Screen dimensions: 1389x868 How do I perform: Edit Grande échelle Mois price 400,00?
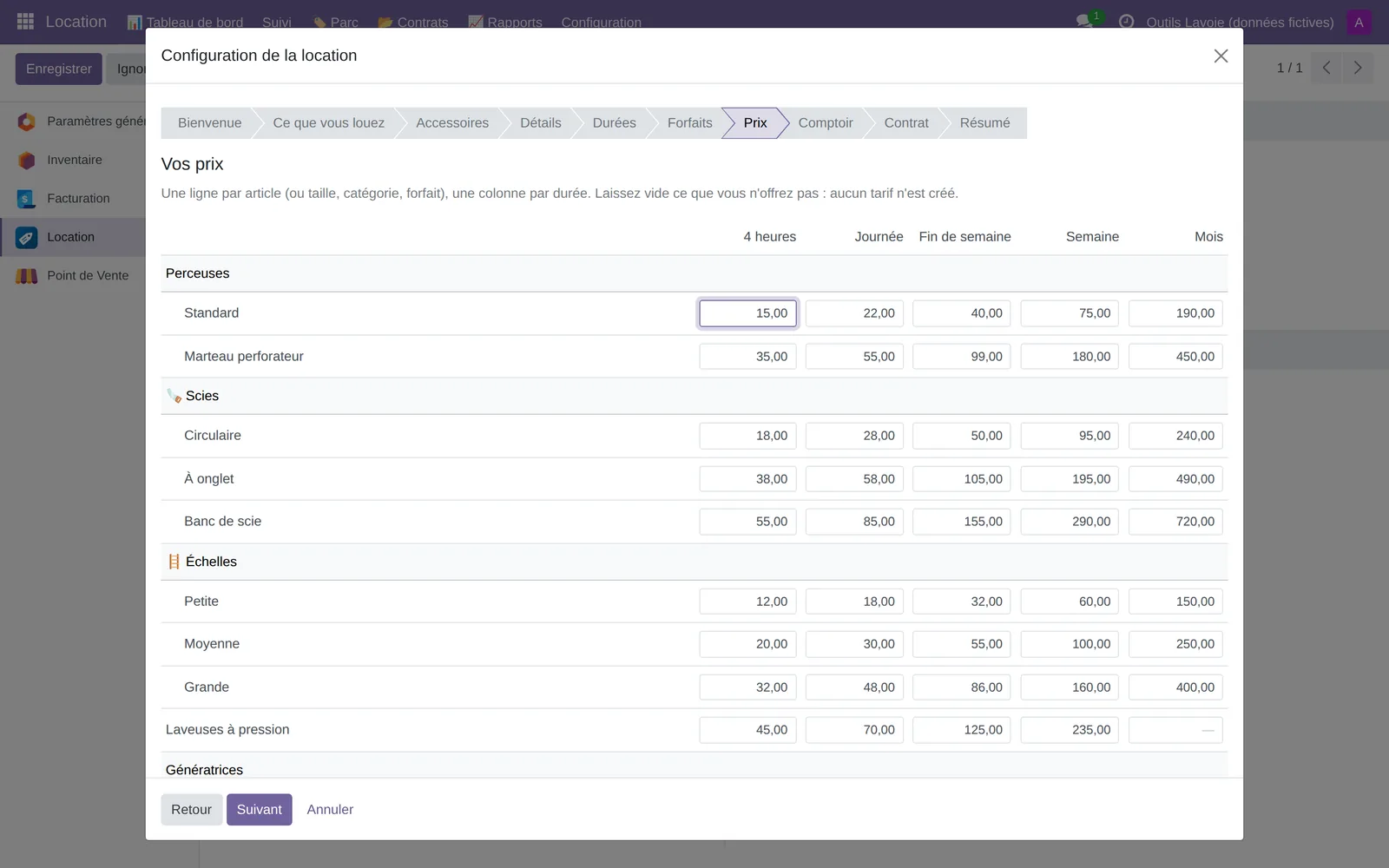click(x=1175, y=687)
